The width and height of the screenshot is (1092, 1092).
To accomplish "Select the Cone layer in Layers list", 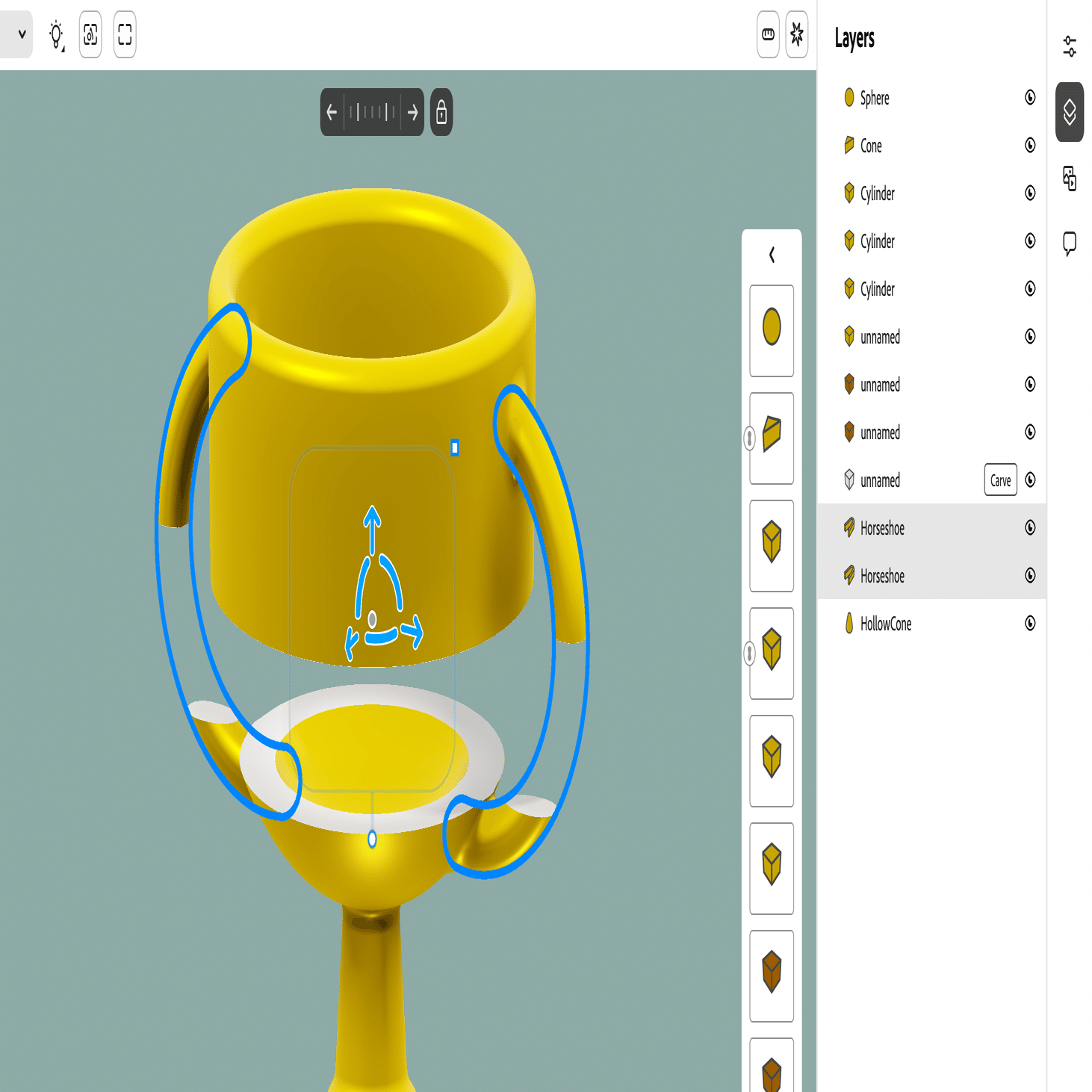I will pos(871,146).
